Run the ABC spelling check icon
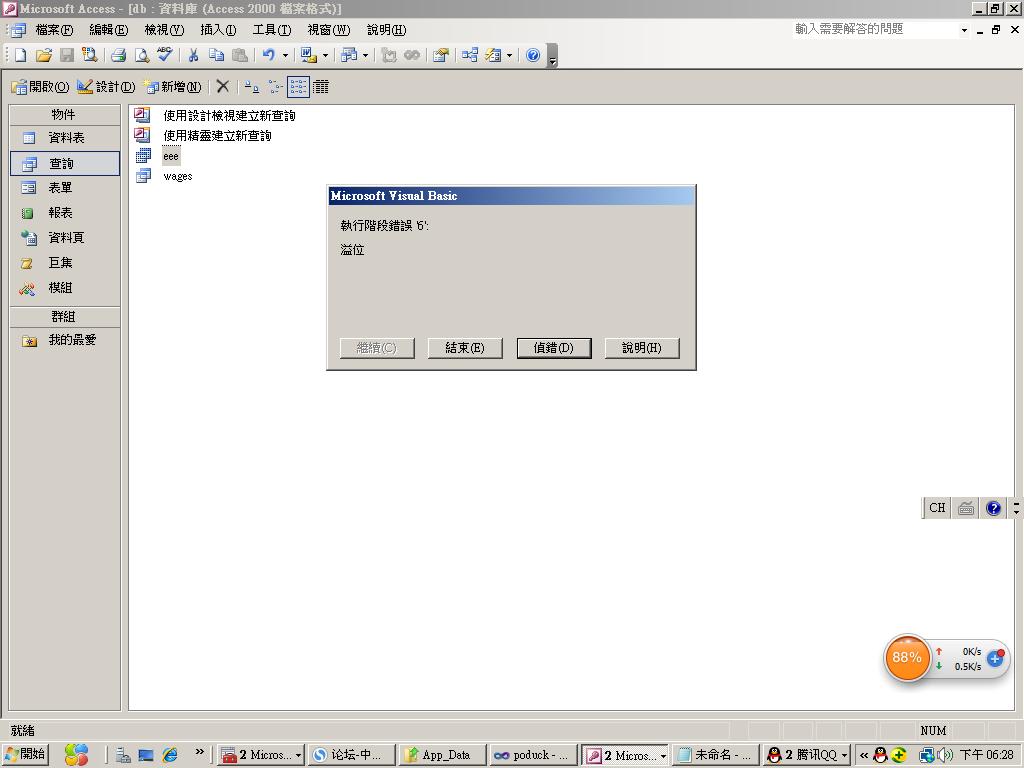1024x768 pixels. 165,55
